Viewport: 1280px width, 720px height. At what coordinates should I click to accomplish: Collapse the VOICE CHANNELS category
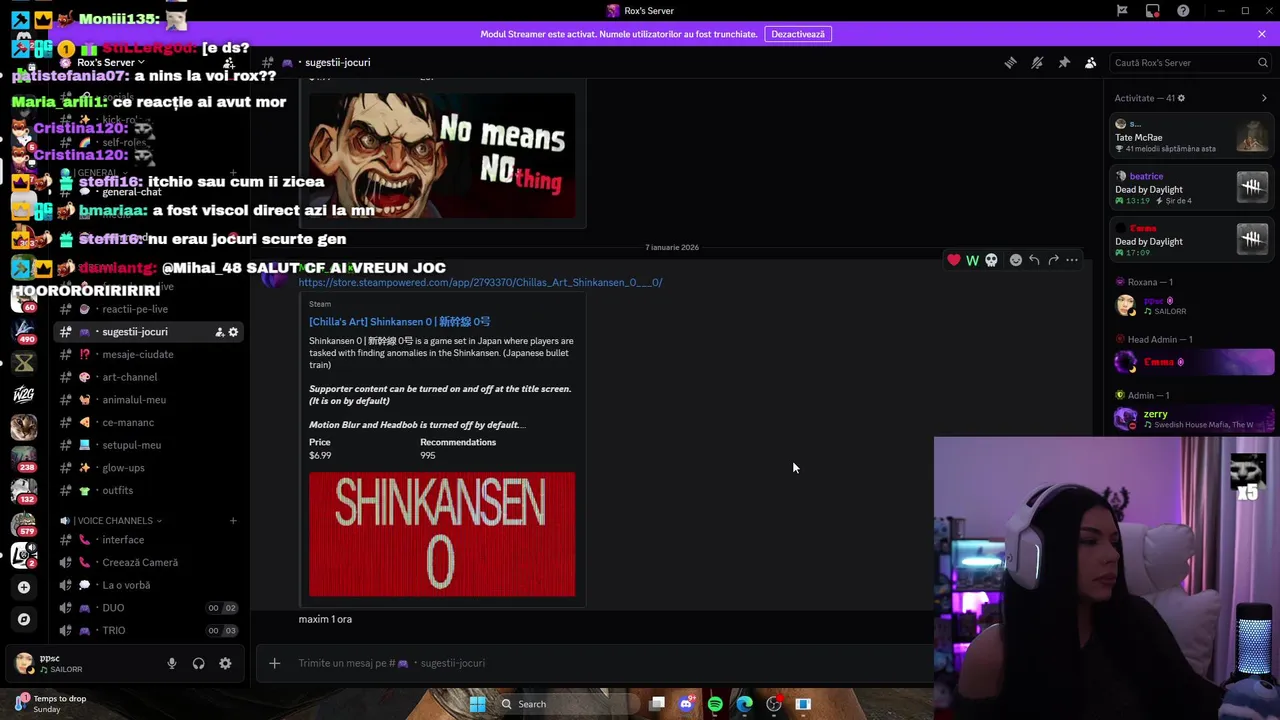(115, 521)
